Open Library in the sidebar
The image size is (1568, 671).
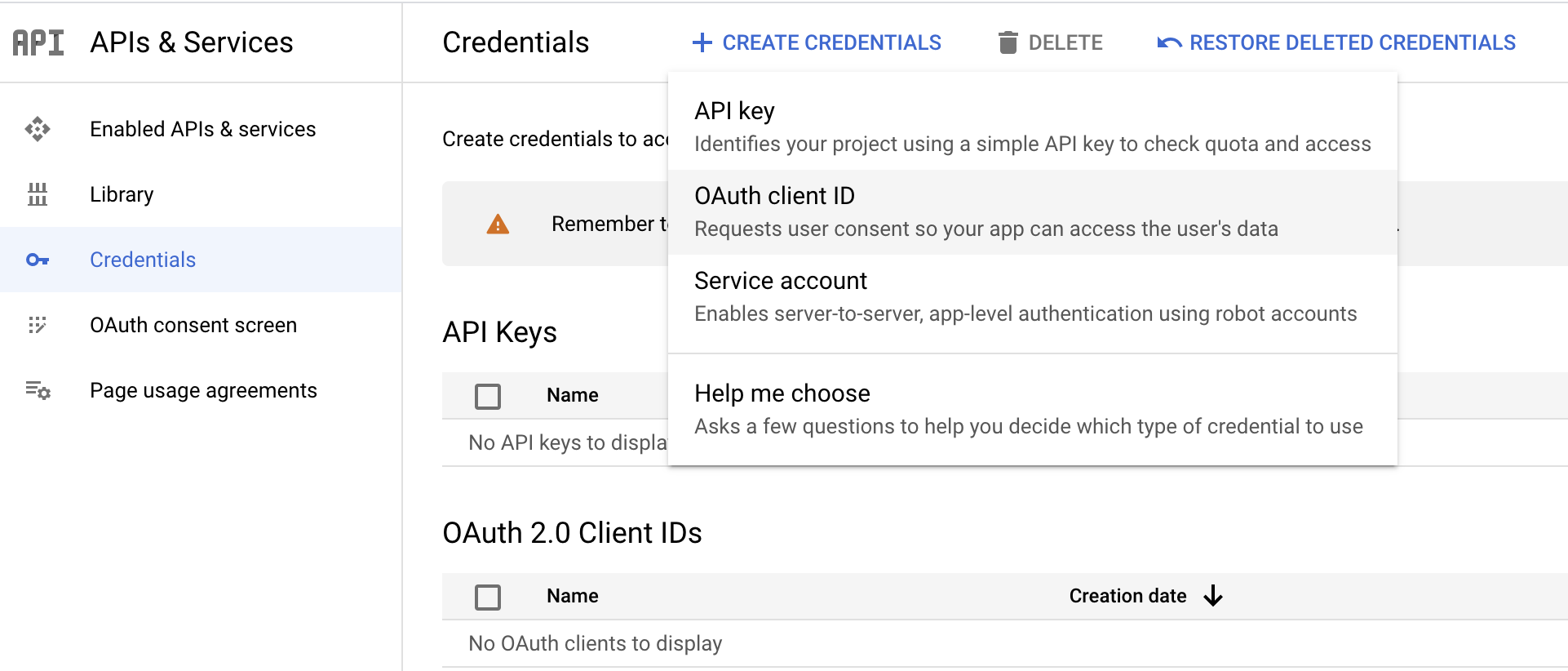[122, 194]
